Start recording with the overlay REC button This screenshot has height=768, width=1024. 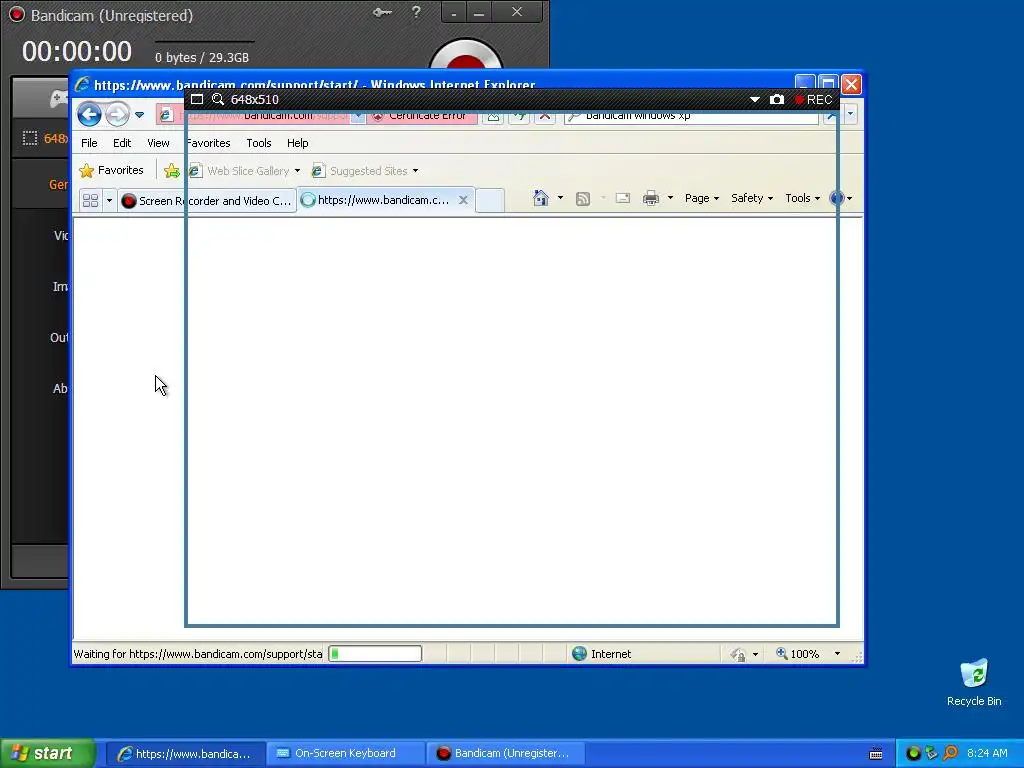(813, 99)
